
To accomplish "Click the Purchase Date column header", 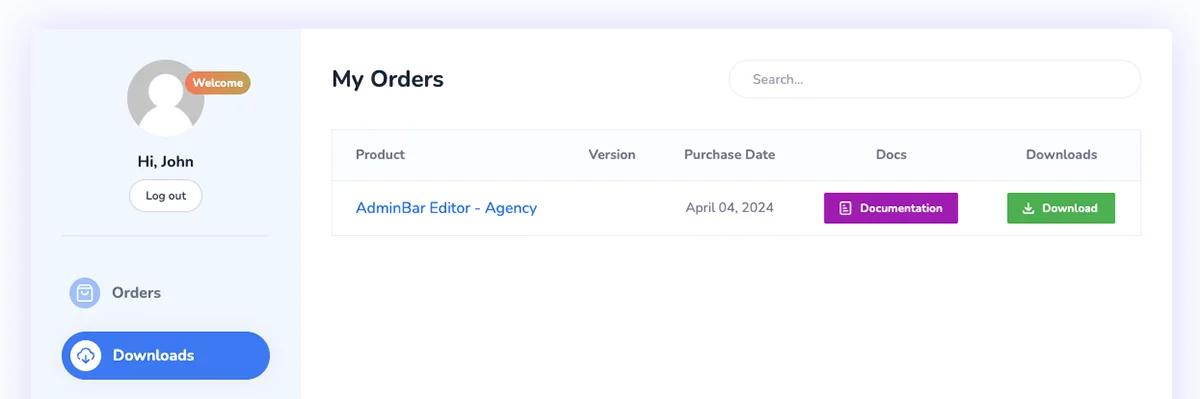I will click(x=730, y=154).
